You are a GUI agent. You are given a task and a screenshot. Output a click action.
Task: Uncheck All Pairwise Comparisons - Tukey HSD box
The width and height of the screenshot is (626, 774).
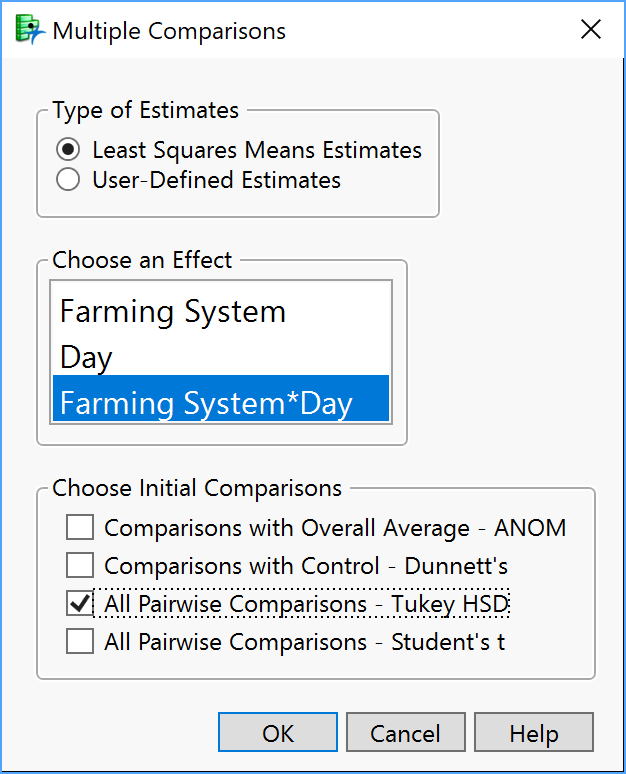coord(80,603)
